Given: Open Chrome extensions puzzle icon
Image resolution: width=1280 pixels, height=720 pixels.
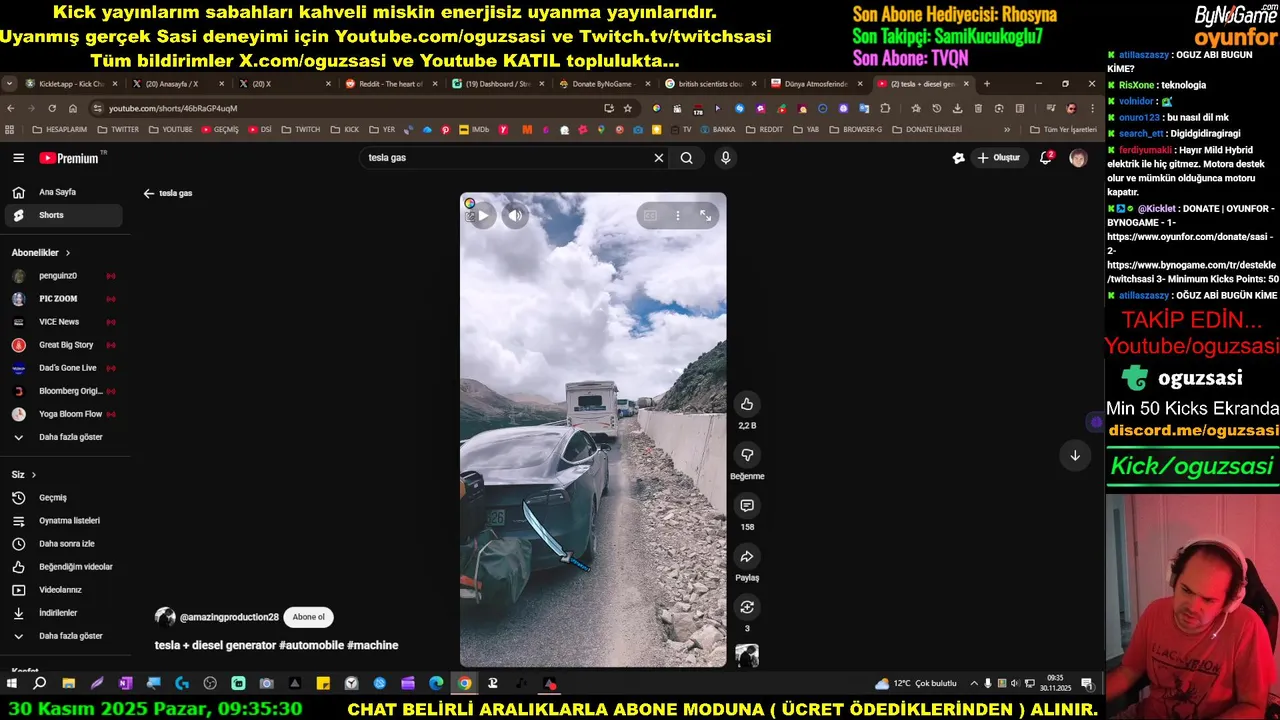Looking at the screenshot, I should point(885,108).
